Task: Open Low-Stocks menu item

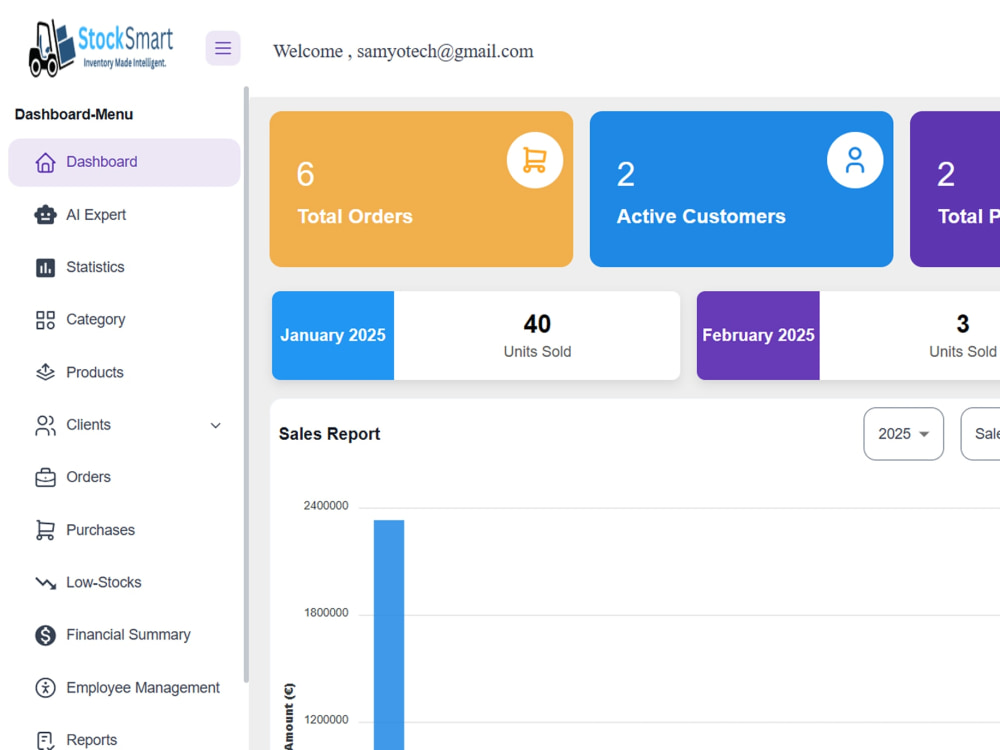Action: 124,582
